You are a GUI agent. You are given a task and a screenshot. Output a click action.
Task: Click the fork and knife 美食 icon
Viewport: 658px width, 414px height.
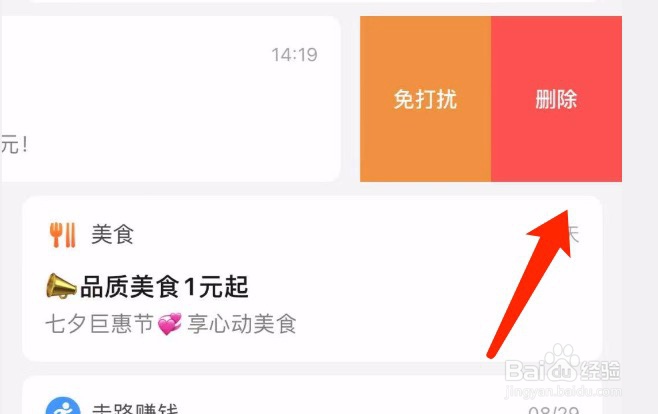63,235
